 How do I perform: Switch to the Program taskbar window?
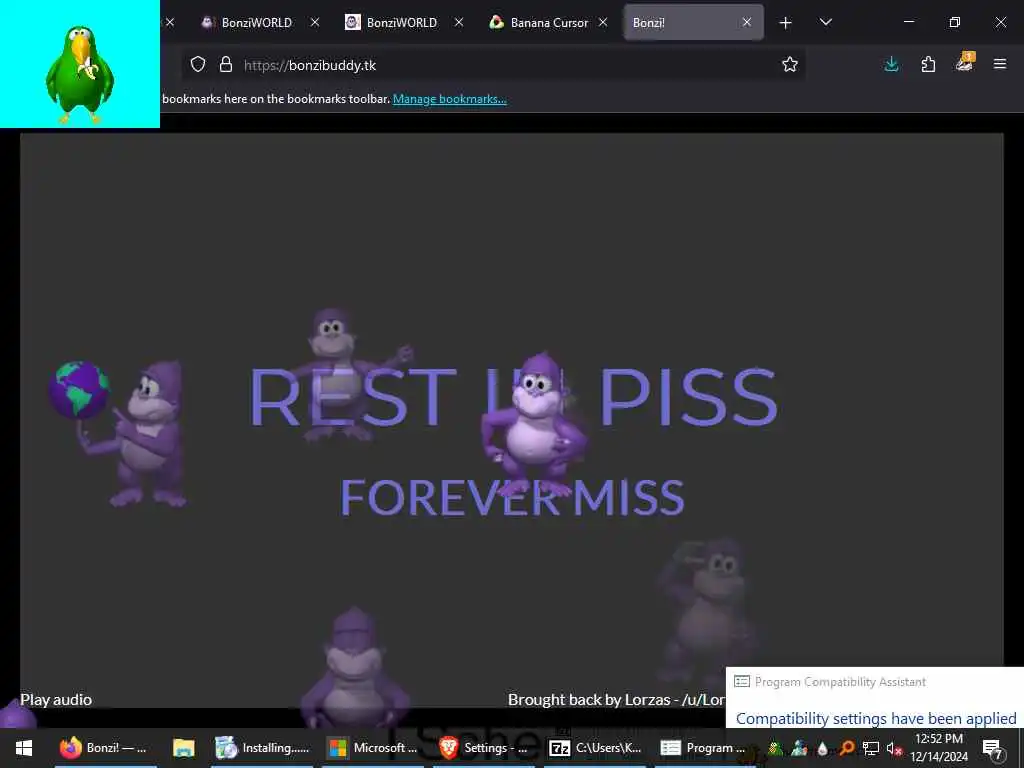click(704, 748)
